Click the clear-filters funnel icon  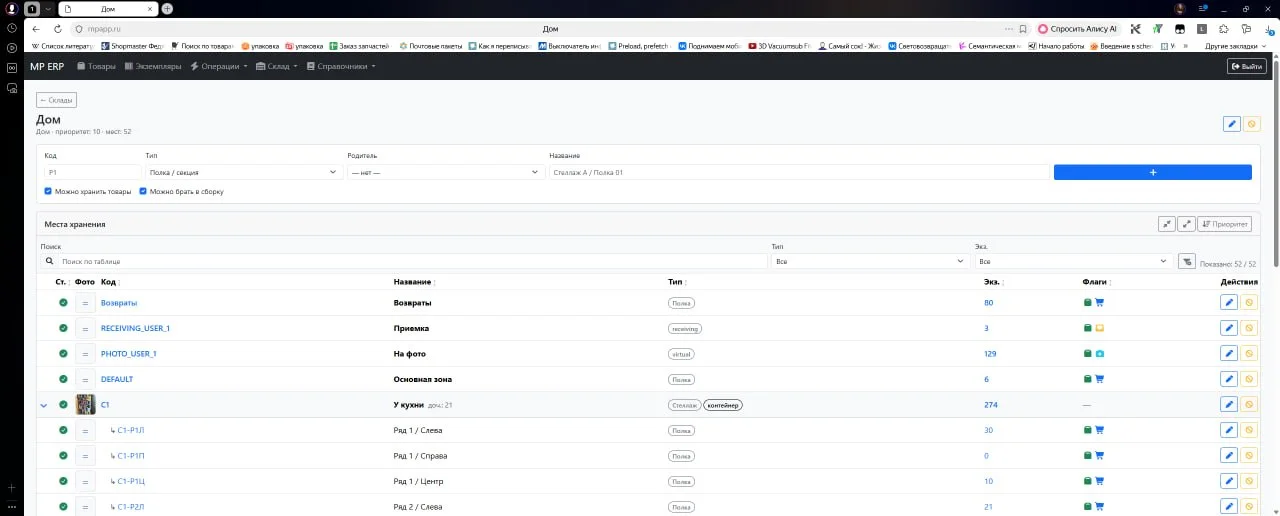[x=1186, y=261]
